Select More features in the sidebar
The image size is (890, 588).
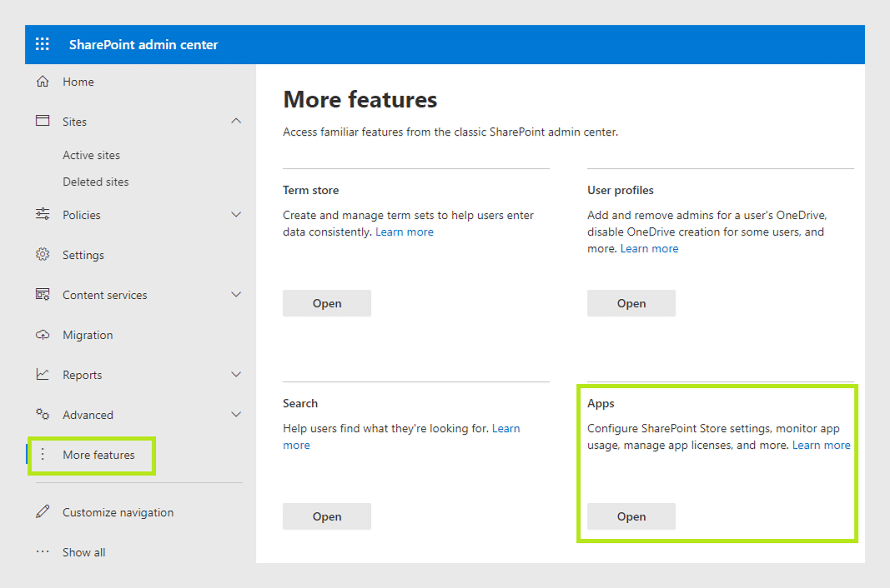click(98, 455)
